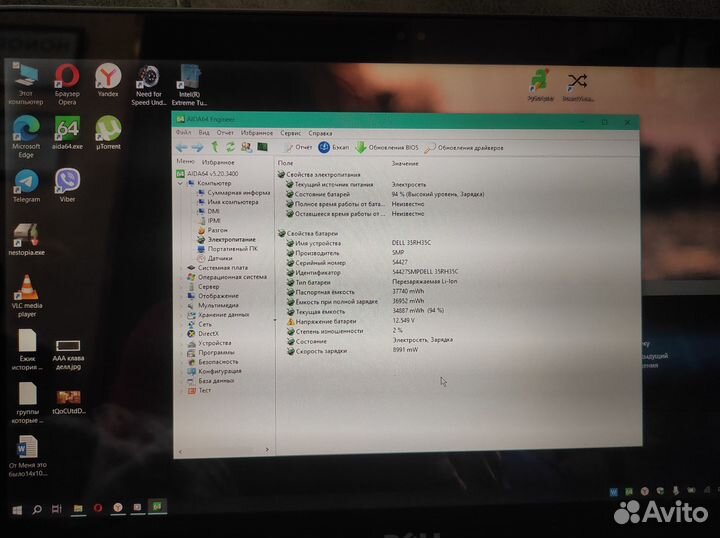This screenshot has height=538, width=720.
Task: Select Безопасность tree item
Action: pyautogui.click(x=213, y=362)
